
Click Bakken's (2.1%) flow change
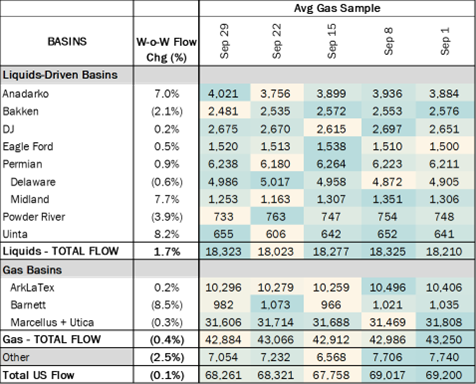click(167, 111)
